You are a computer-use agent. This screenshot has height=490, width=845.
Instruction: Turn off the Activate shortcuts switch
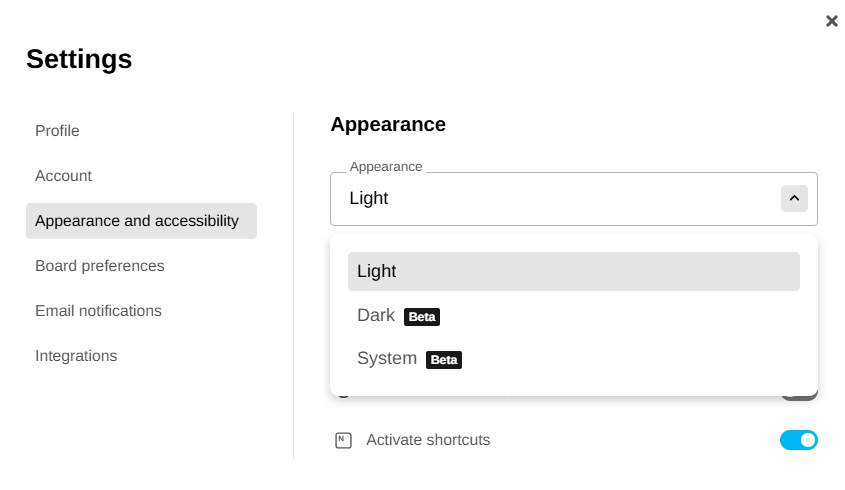click(x=798, y=440)
